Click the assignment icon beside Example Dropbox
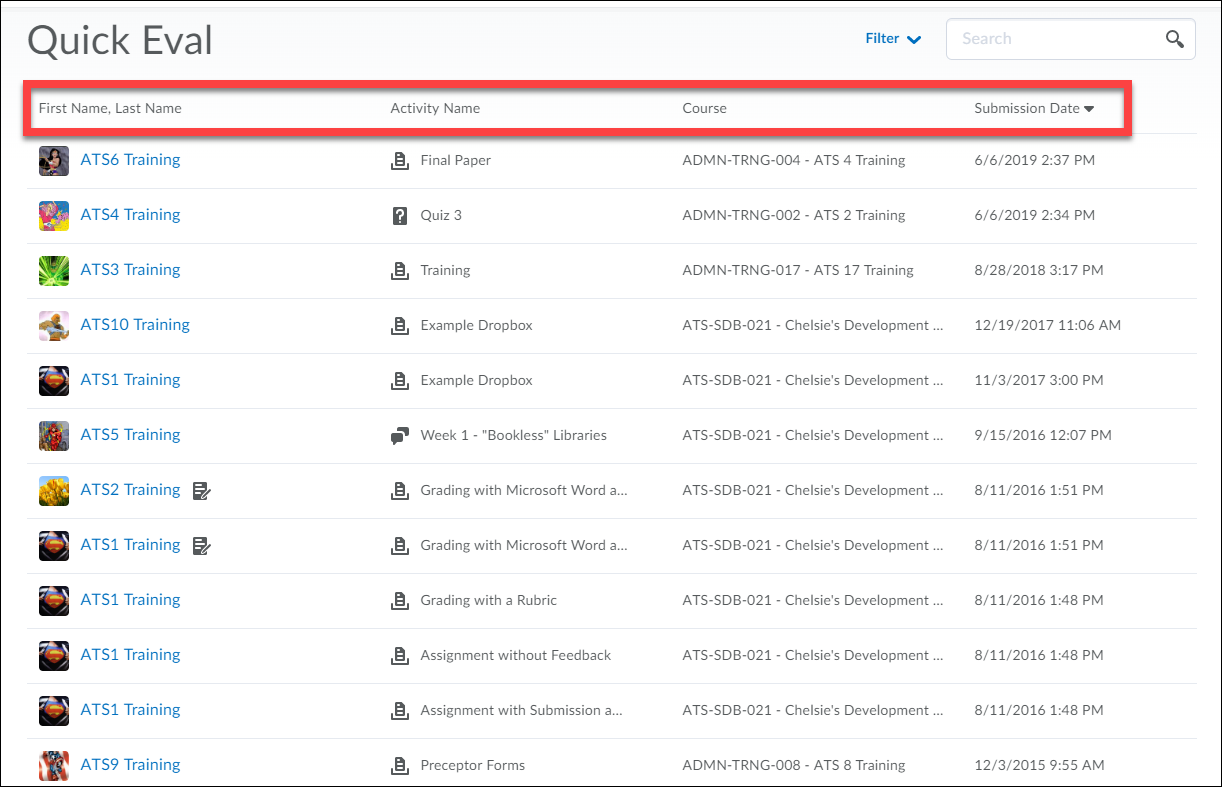 [401, 324]
